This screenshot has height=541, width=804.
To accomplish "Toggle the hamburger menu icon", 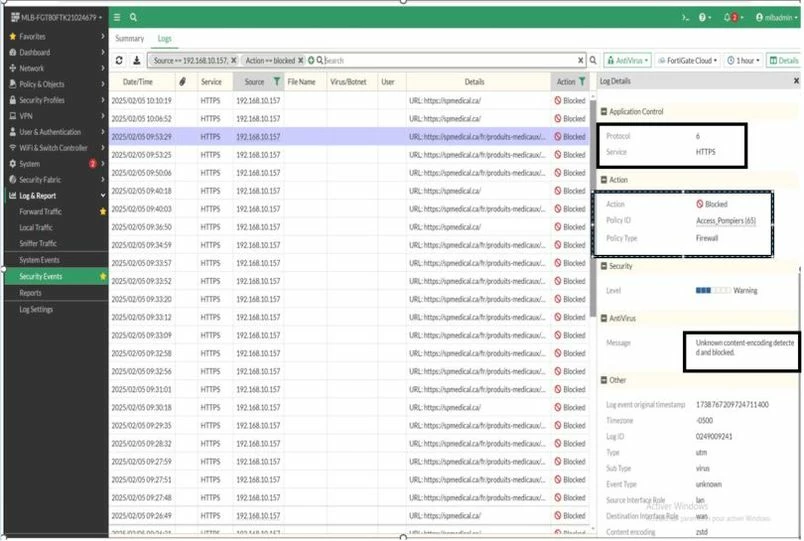I will 117,17.
